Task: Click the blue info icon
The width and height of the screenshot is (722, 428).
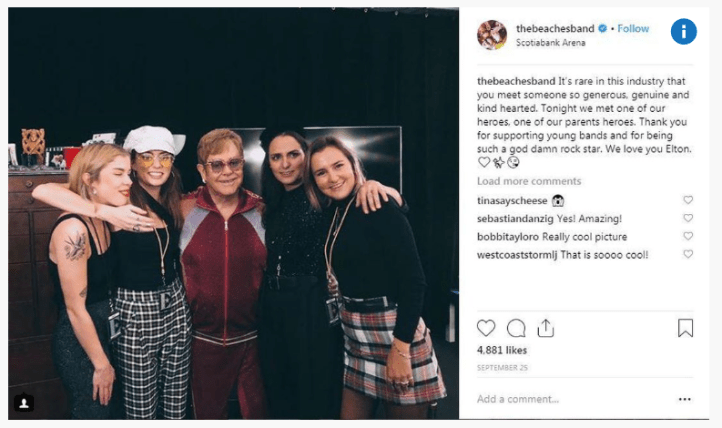Action: tap(684, 32)
